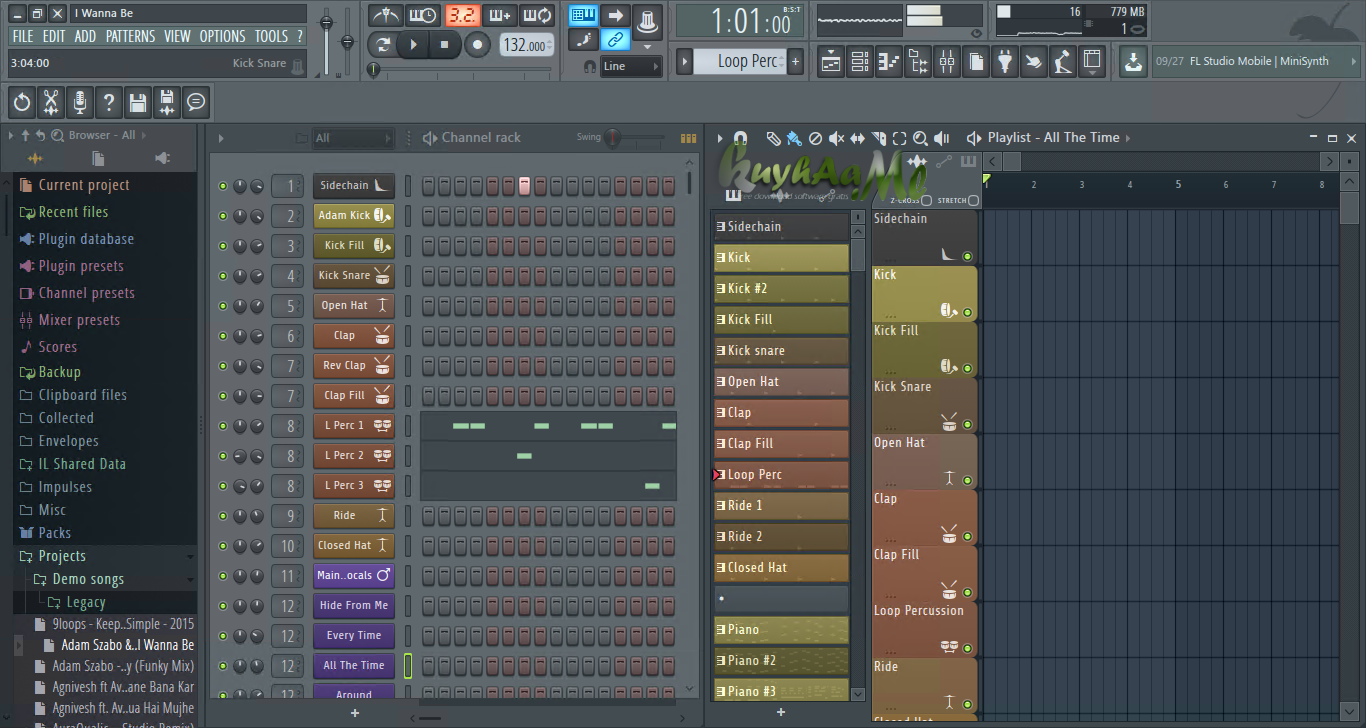Save the project with the floppy icon

click(138, 101)
